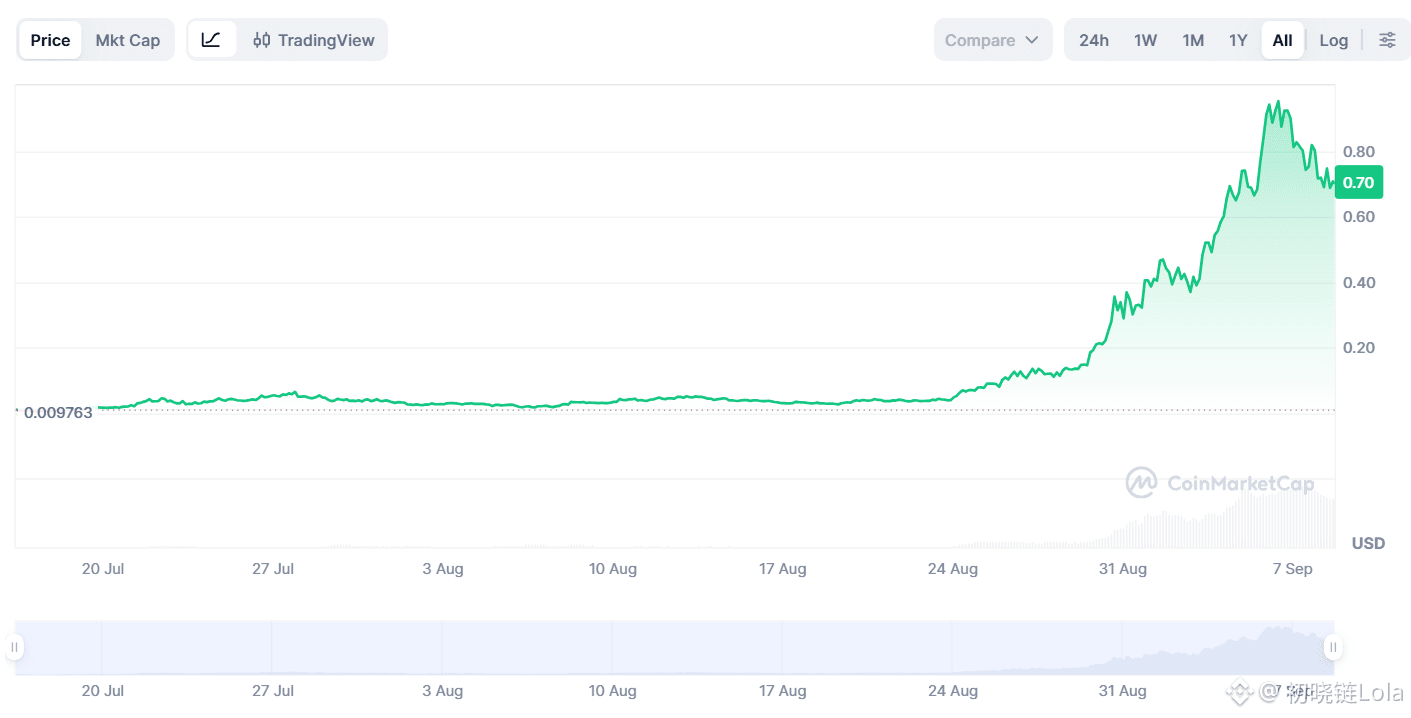Select the 1M time range

pos(1193,40)
